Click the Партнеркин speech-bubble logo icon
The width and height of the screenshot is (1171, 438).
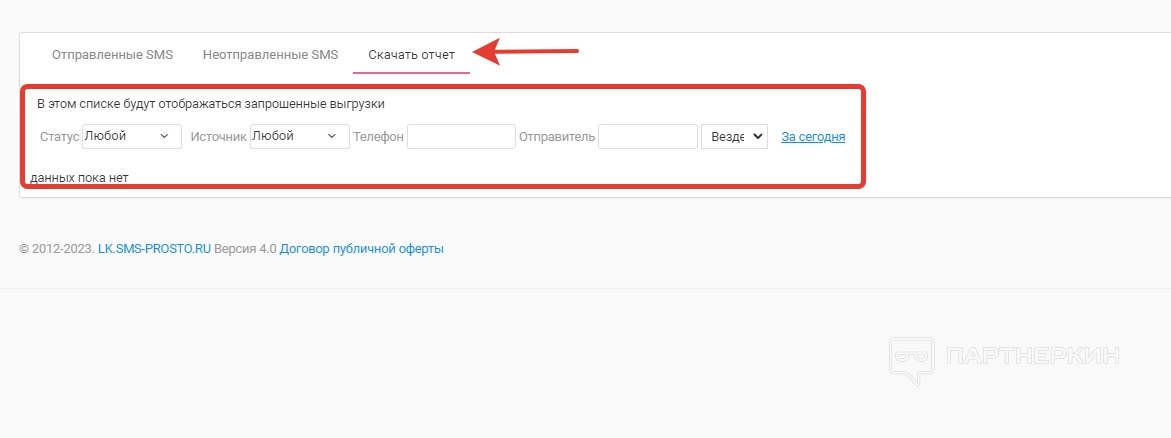coord(910,359)
